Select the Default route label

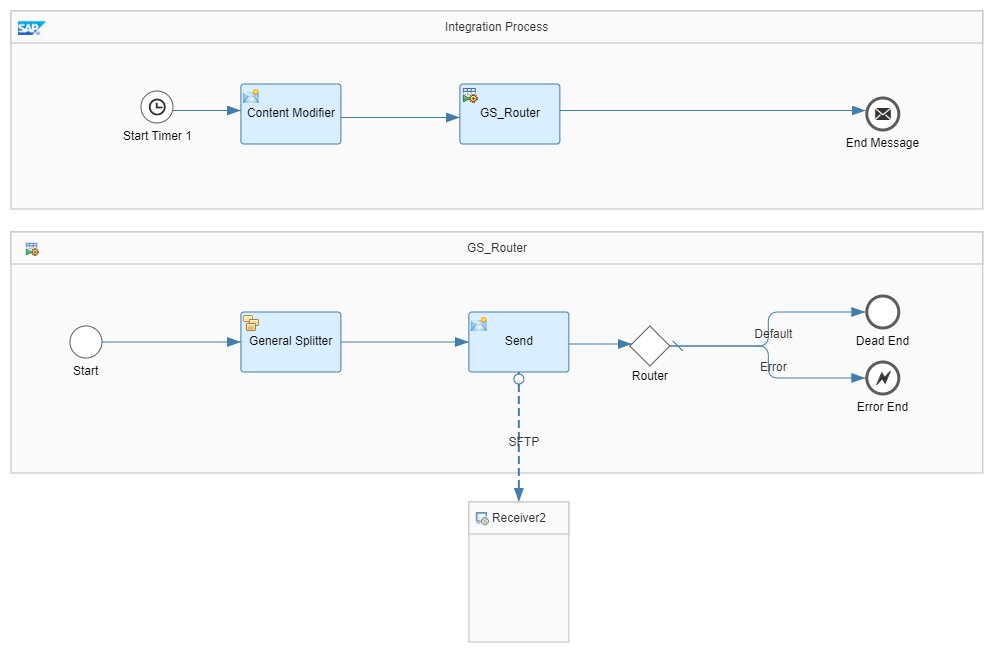coord(773,334)
